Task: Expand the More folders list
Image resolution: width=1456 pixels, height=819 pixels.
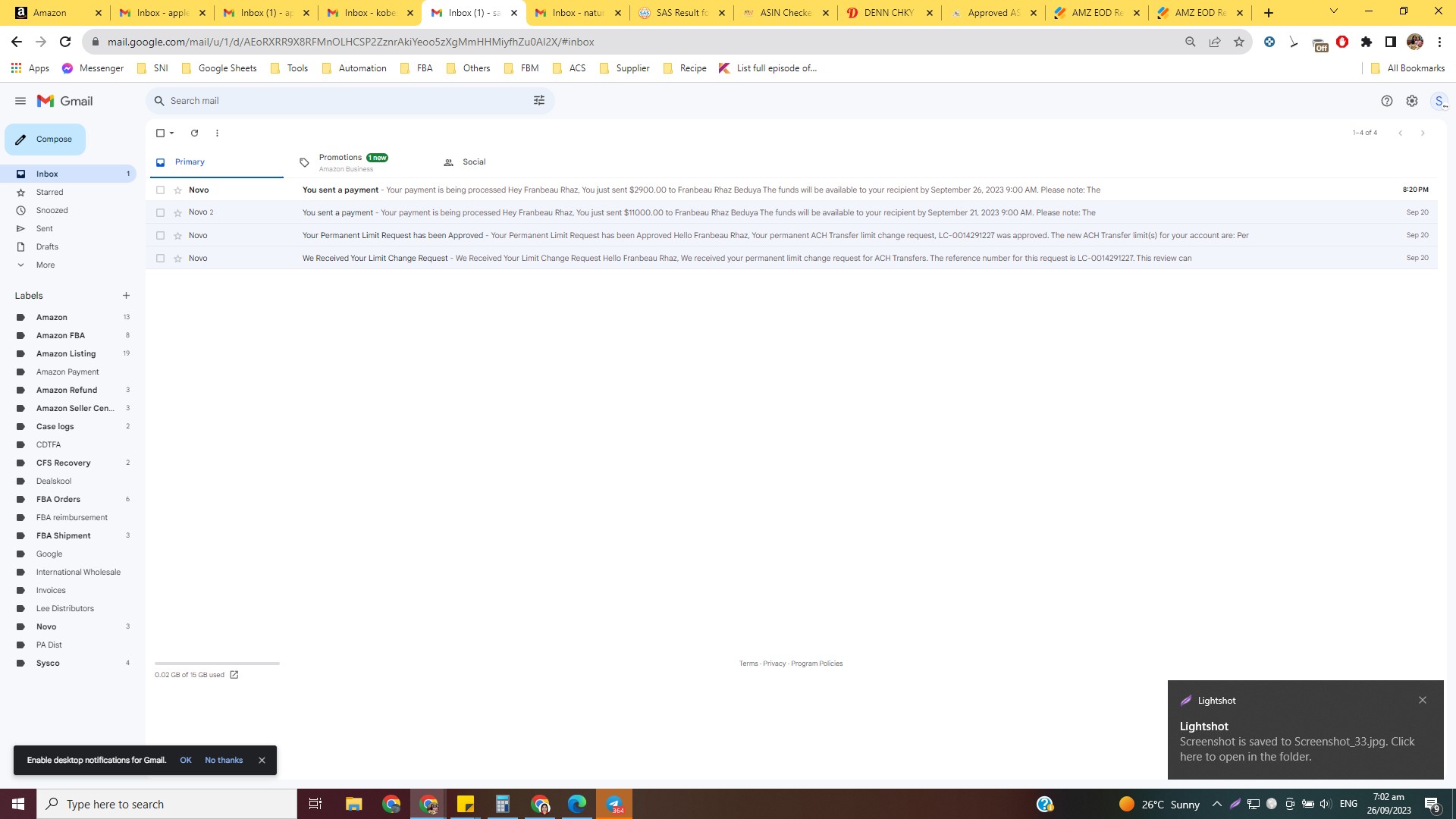Action: click(68, 265)
